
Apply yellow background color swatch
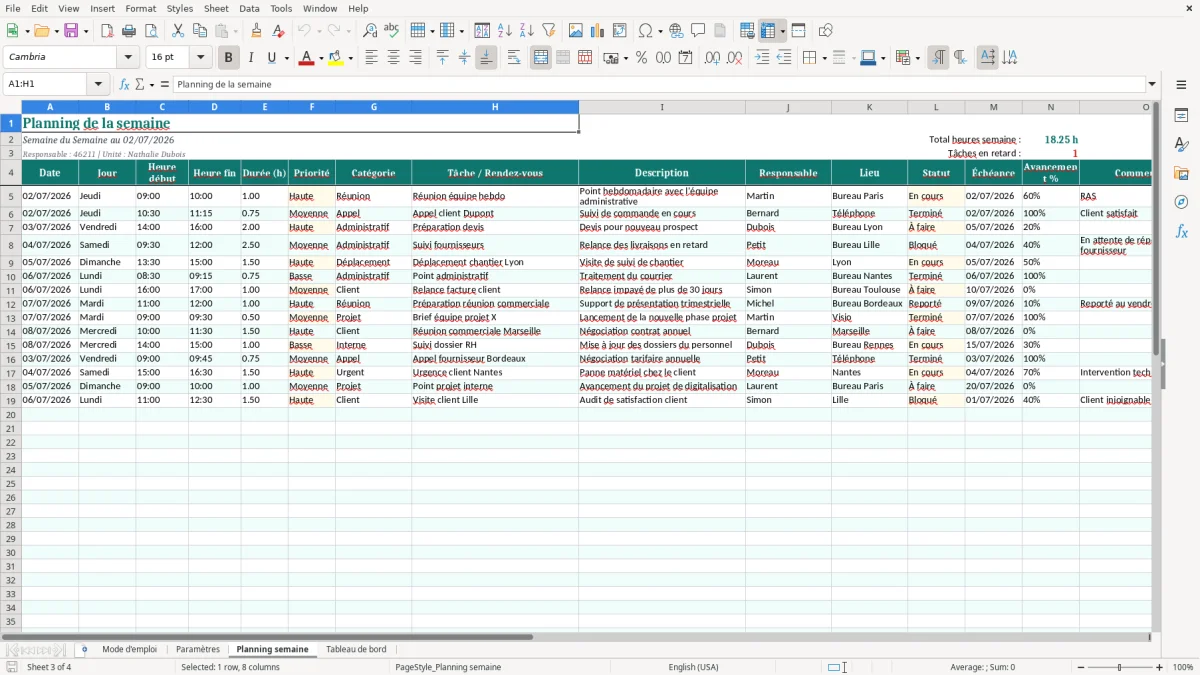tap(336, 58)
